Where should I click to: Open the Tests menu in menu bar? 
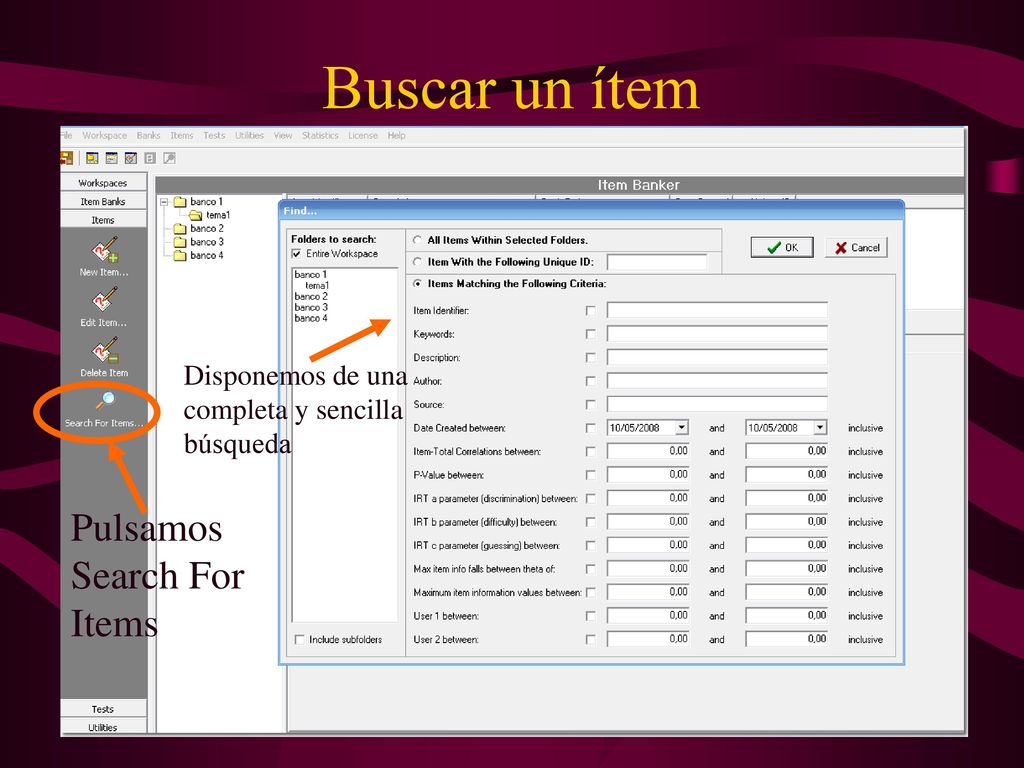point(214,135)
